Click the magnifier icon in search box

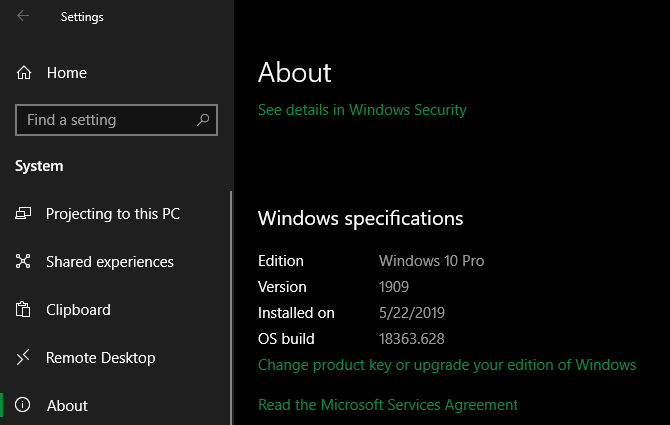coord(203,120)
